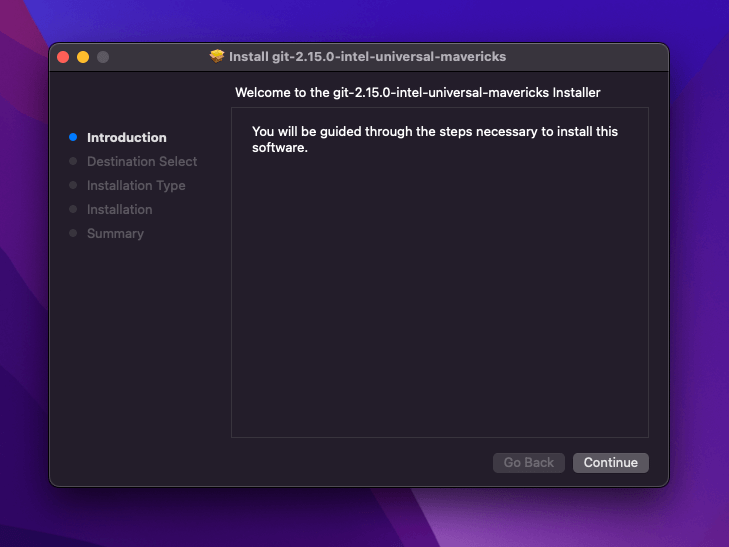Close the installer with the red button
This screenshot has height=547, width=729.
click(x=63, y=57)
